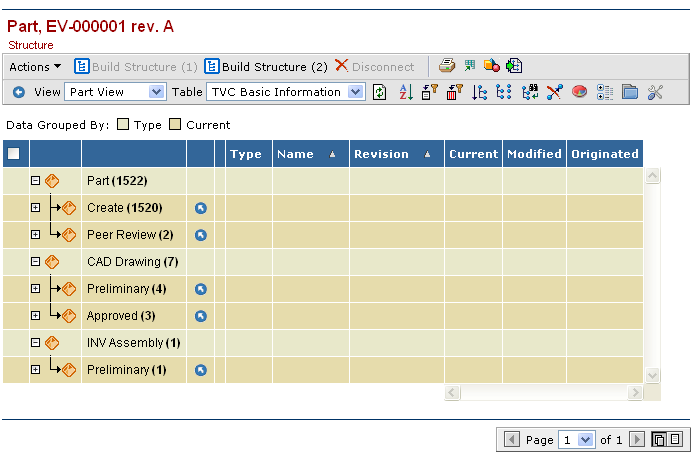This screenshot has height=459, width=695.
Task: Click Build Structure (2) button
Action: [266, 67]
